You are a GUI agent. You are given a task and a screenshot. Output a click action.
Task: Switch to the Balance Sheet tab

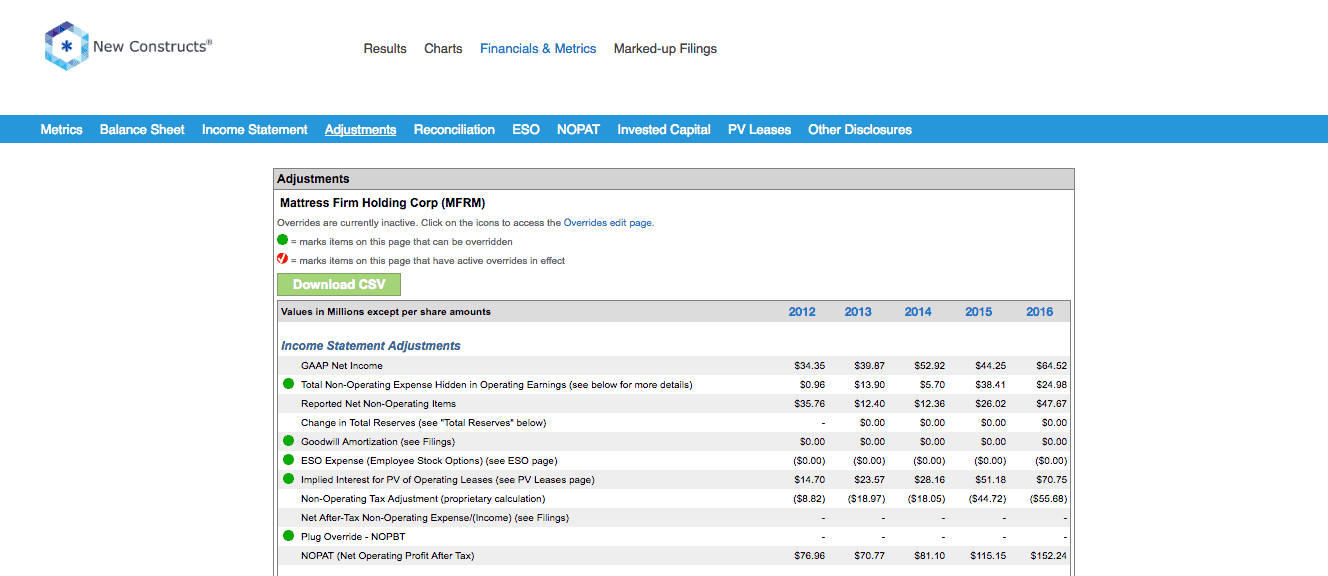click(142, 129)
